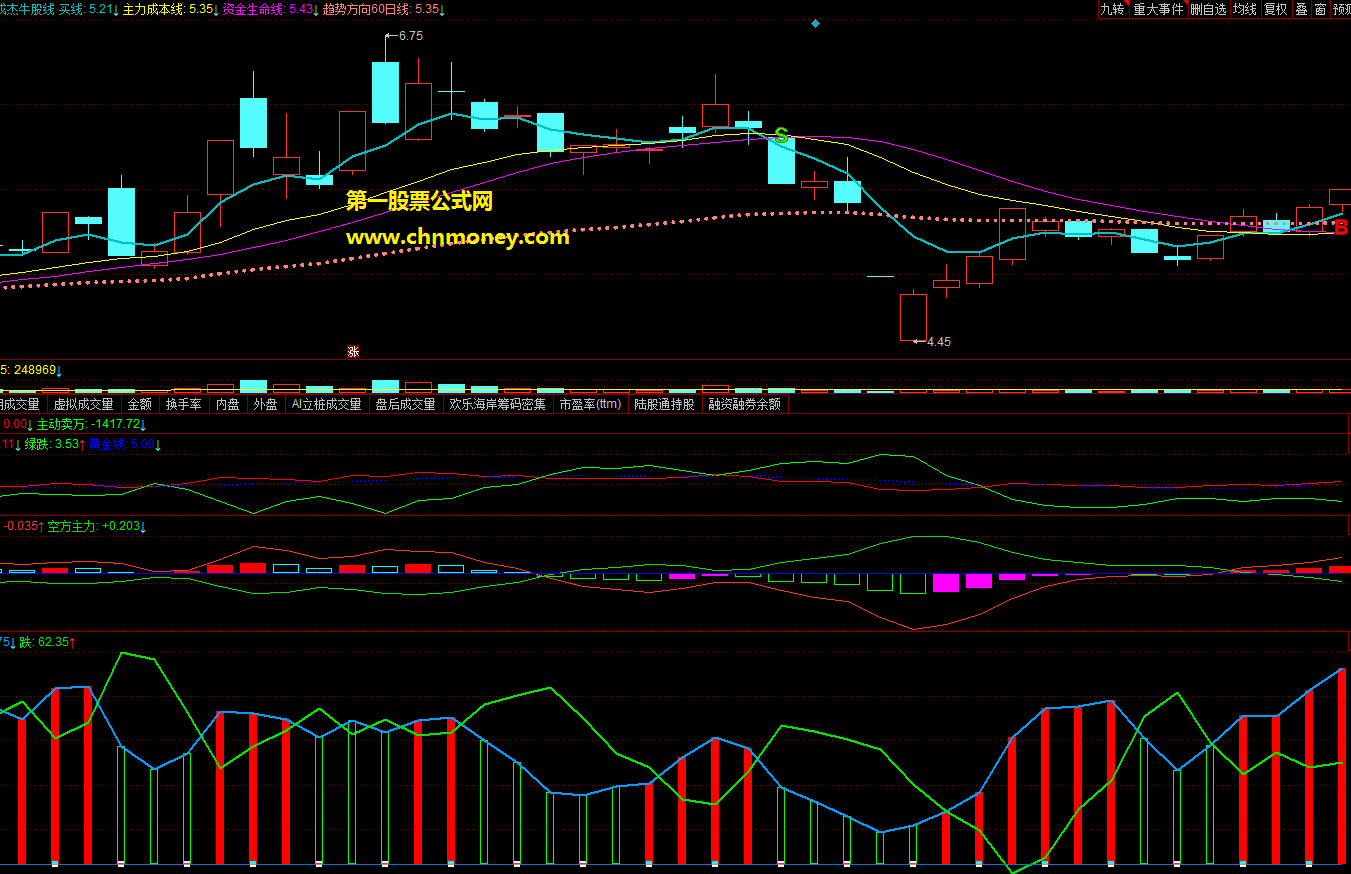Click the 涨 marker icon below chart
Image resolution: width=1351 pixels, height=874 pixels.
(x=353, y=351)
